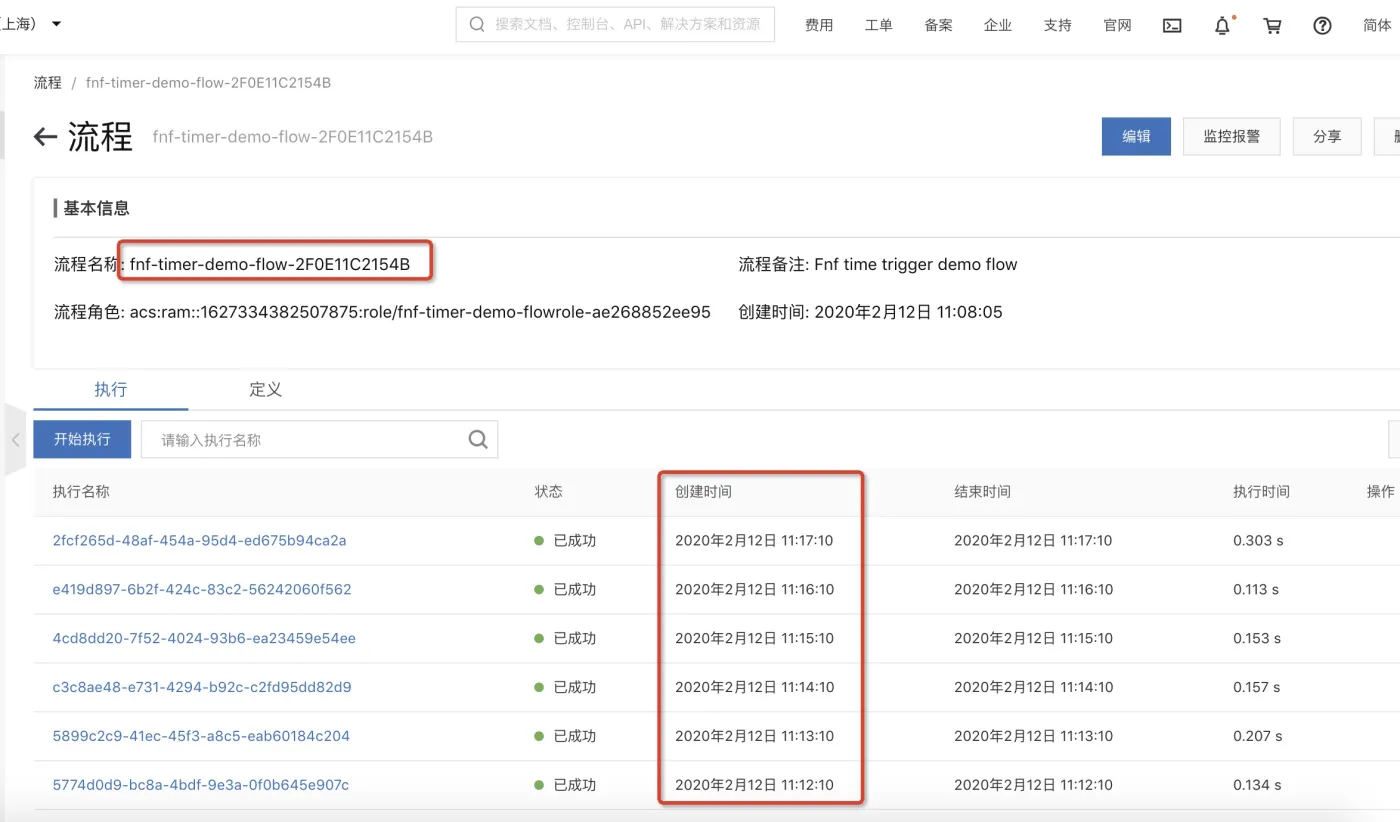
Task: Click the 流程角色 role ARN text
Action: point(420,312)
